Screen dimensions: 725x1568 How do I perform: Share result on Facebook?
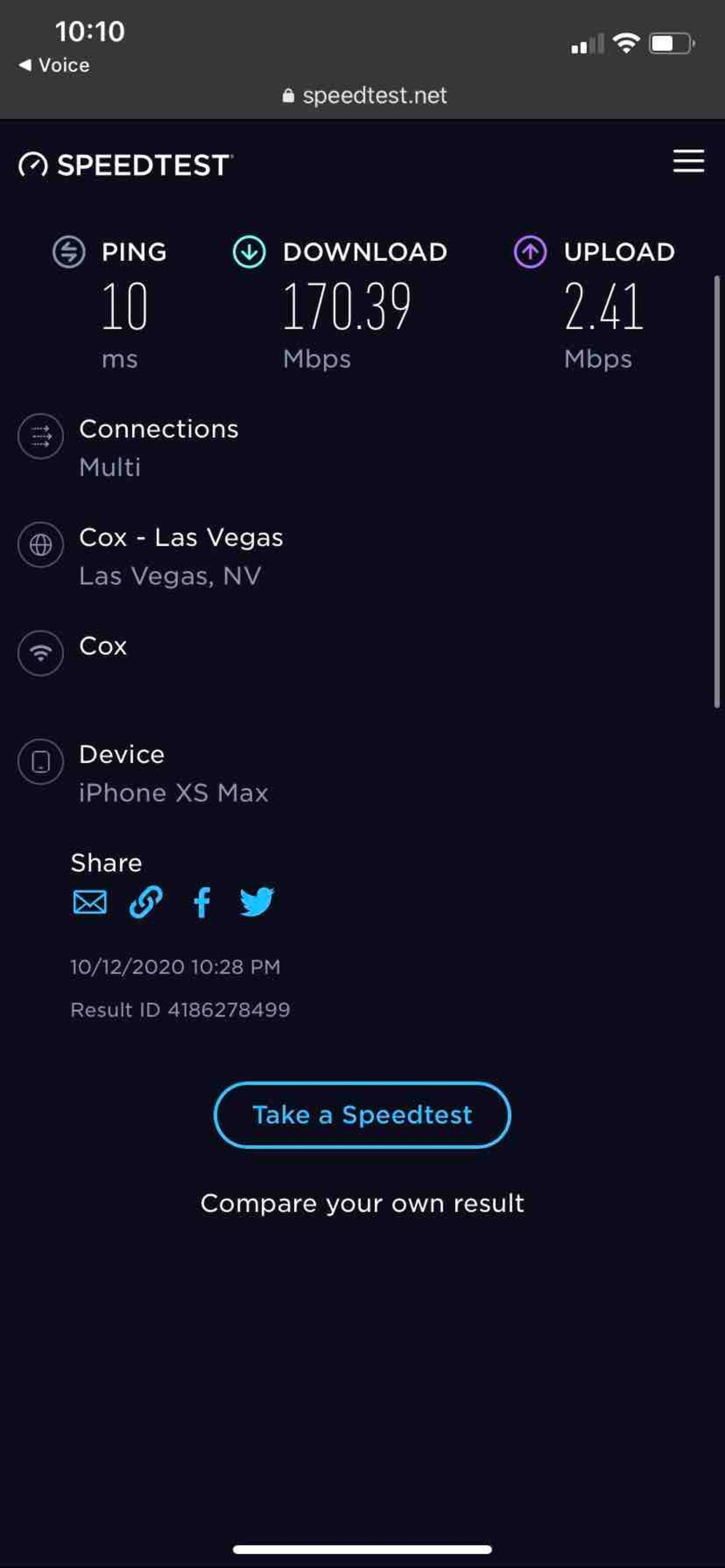(202, 902)
